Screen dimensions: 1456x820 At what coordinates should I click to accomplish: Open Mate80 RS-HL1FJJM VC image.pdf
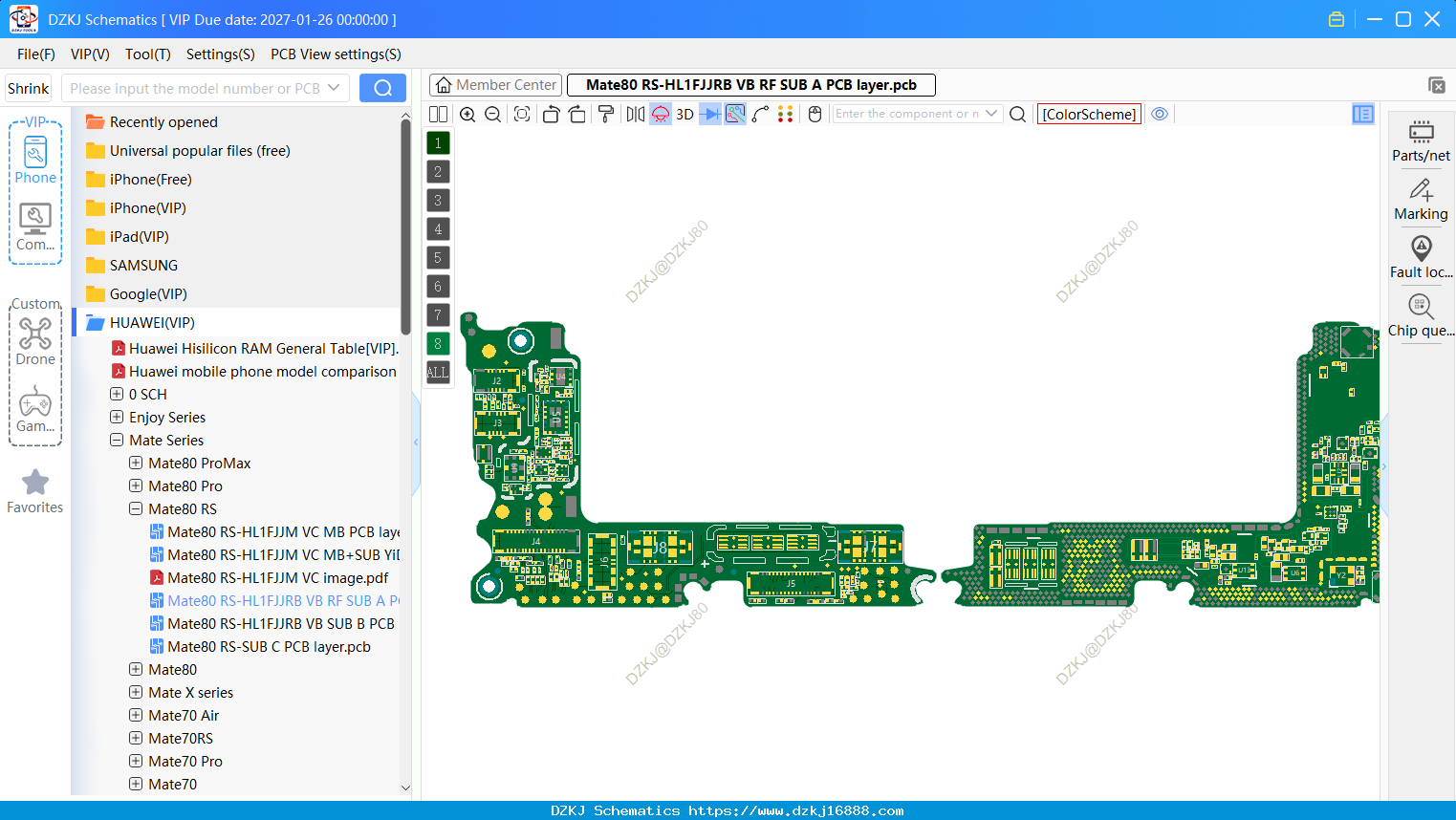click(x=277, y=577)
